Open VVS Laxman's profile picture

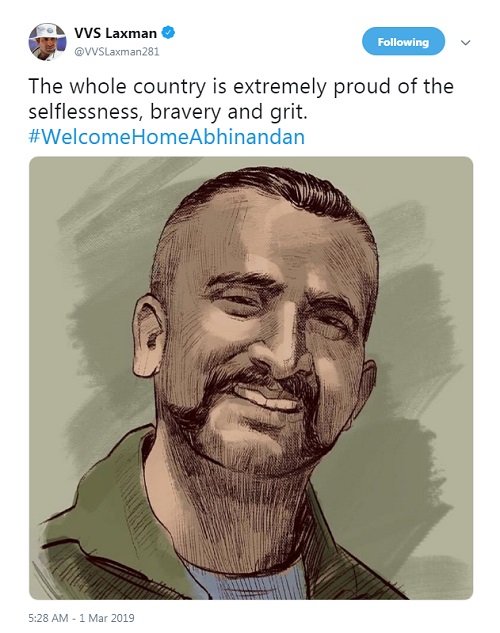pyautogui.click(x=47, y=42)
